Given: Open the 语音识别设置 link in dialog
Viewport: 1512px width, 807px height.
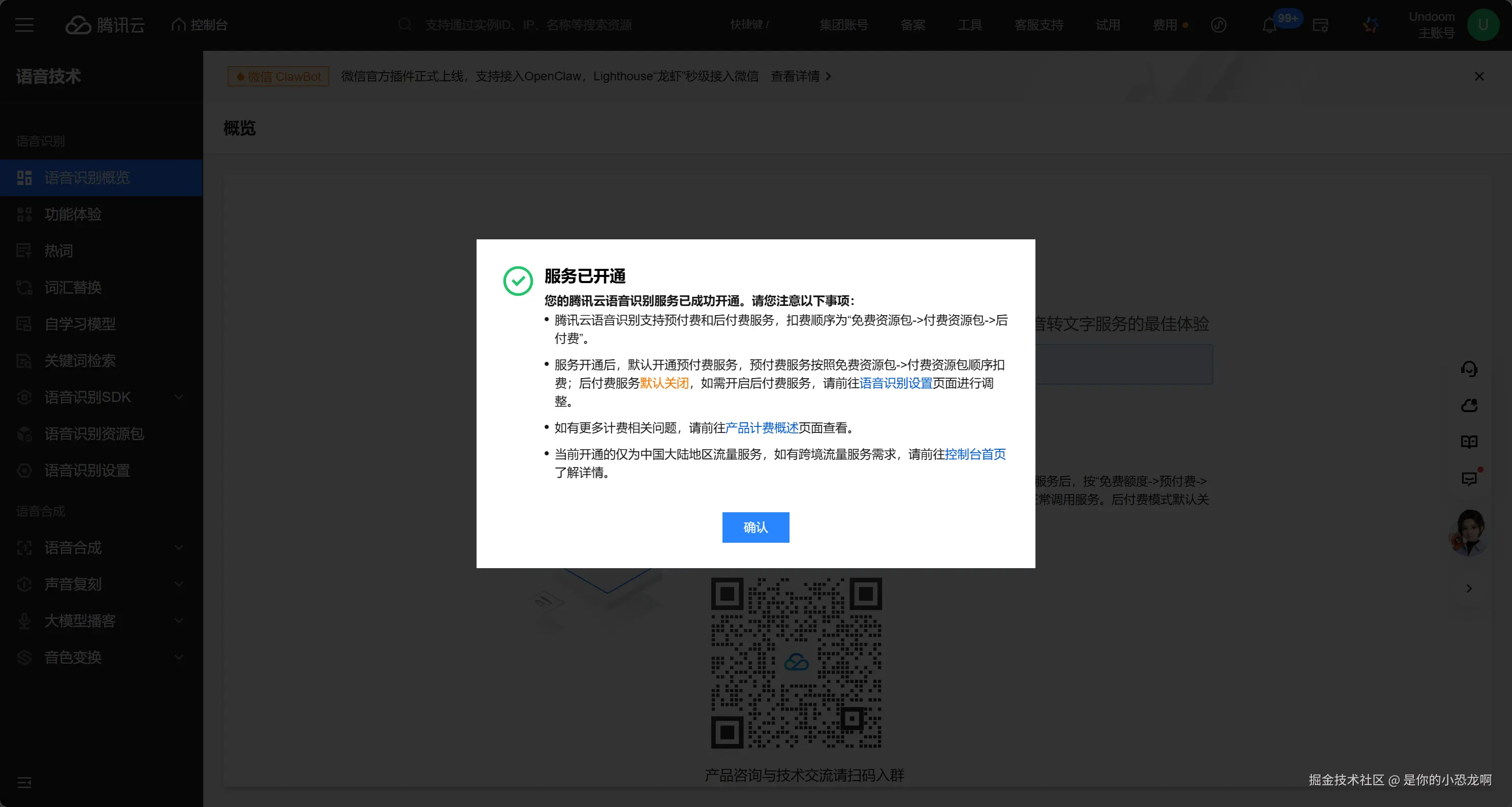Looking at the screenshot, I should [x=896, y=383].
